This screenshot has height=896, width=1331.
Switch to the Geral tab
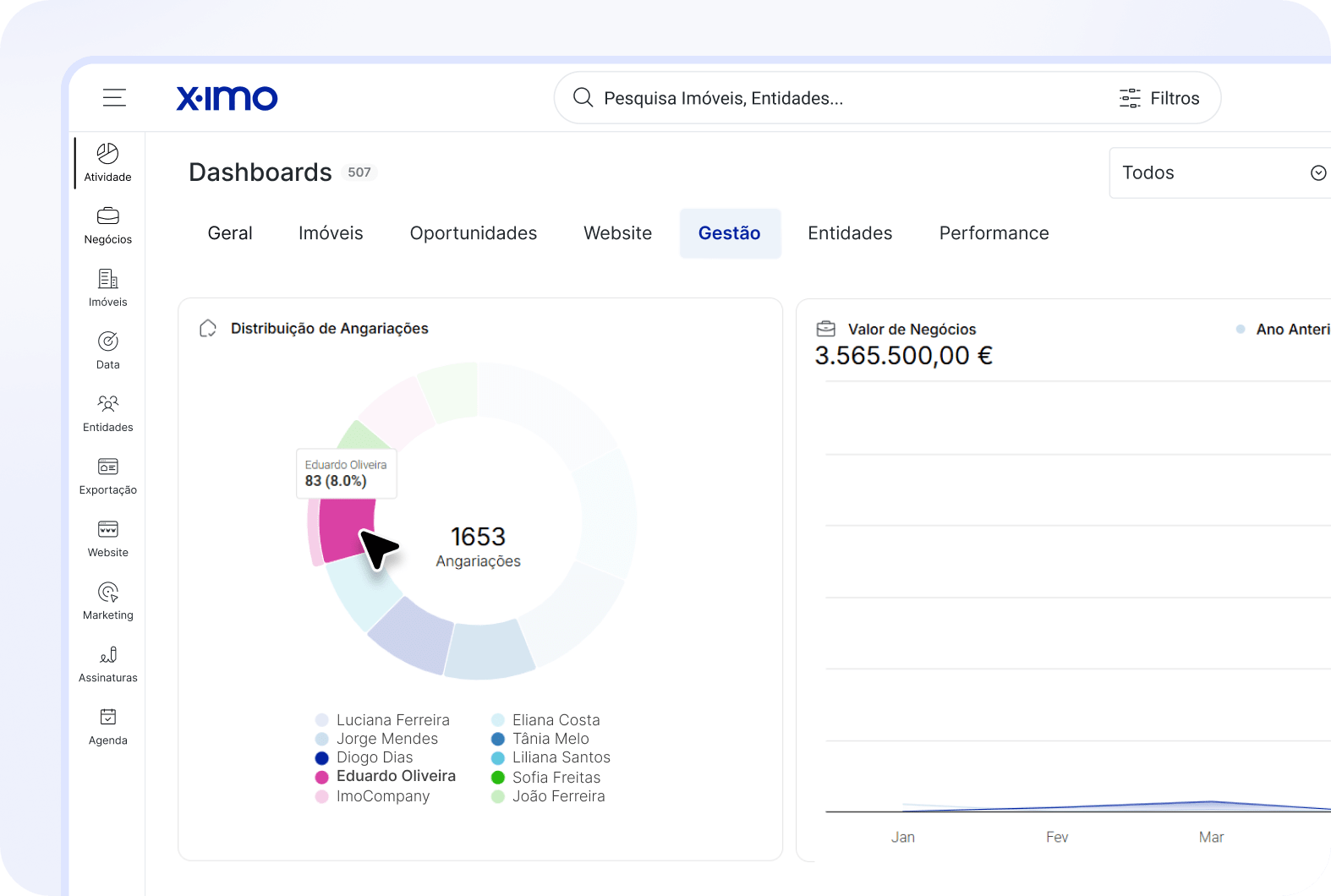coord(230,233)
